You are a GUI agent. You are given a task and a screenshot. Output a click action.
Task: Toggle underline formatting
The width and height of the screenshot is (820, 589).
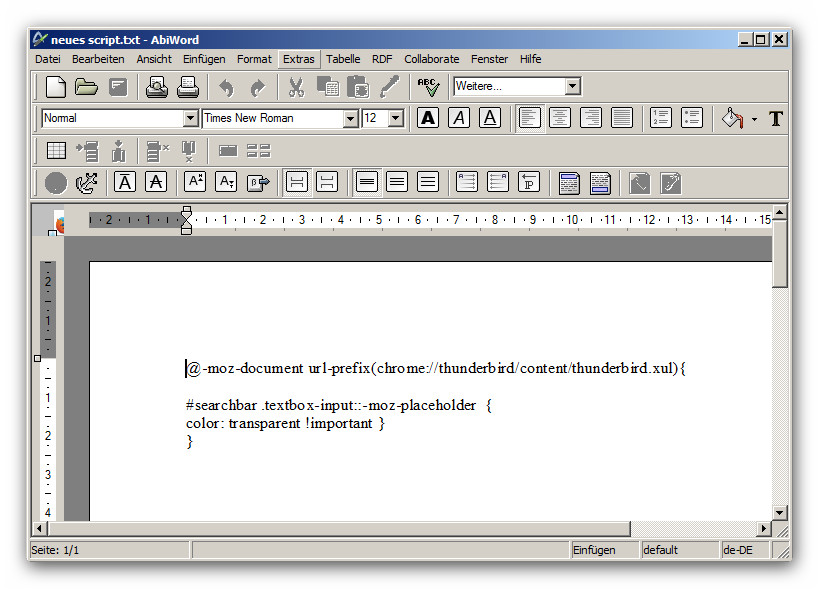coord(490,118)
